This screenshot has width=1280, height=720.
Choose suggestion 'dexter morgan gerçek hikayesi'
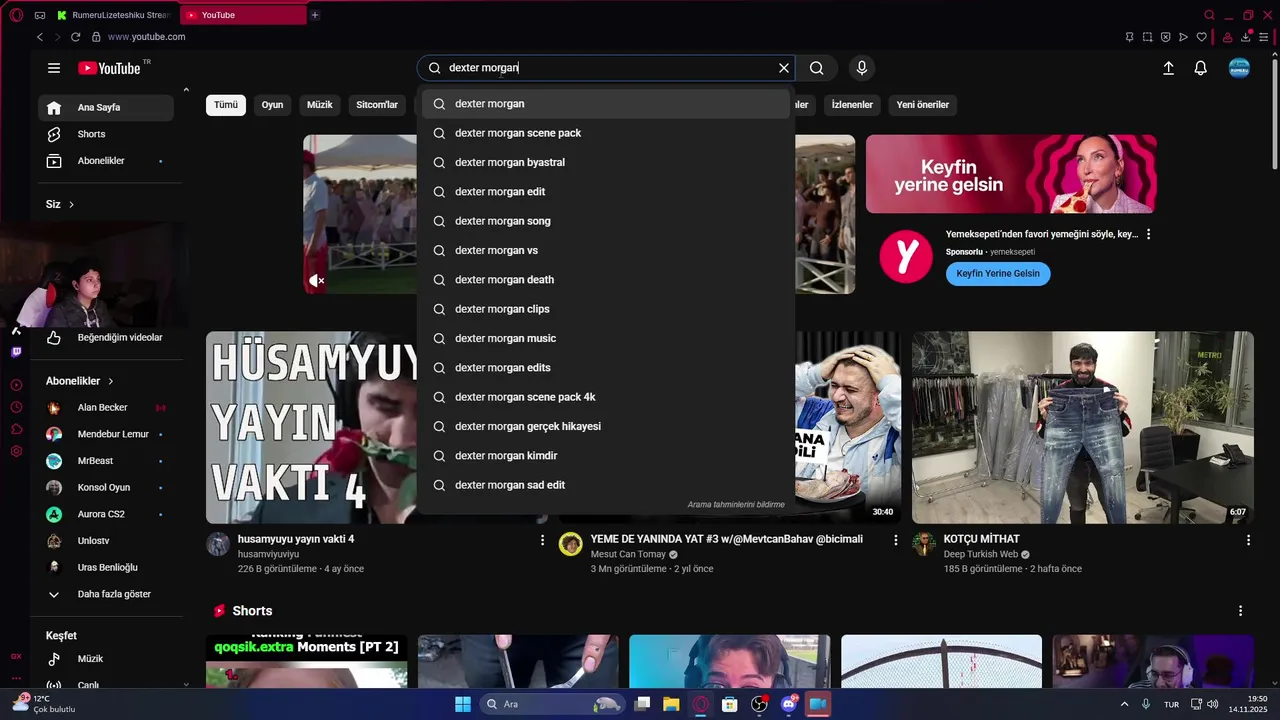click(606, 426)
